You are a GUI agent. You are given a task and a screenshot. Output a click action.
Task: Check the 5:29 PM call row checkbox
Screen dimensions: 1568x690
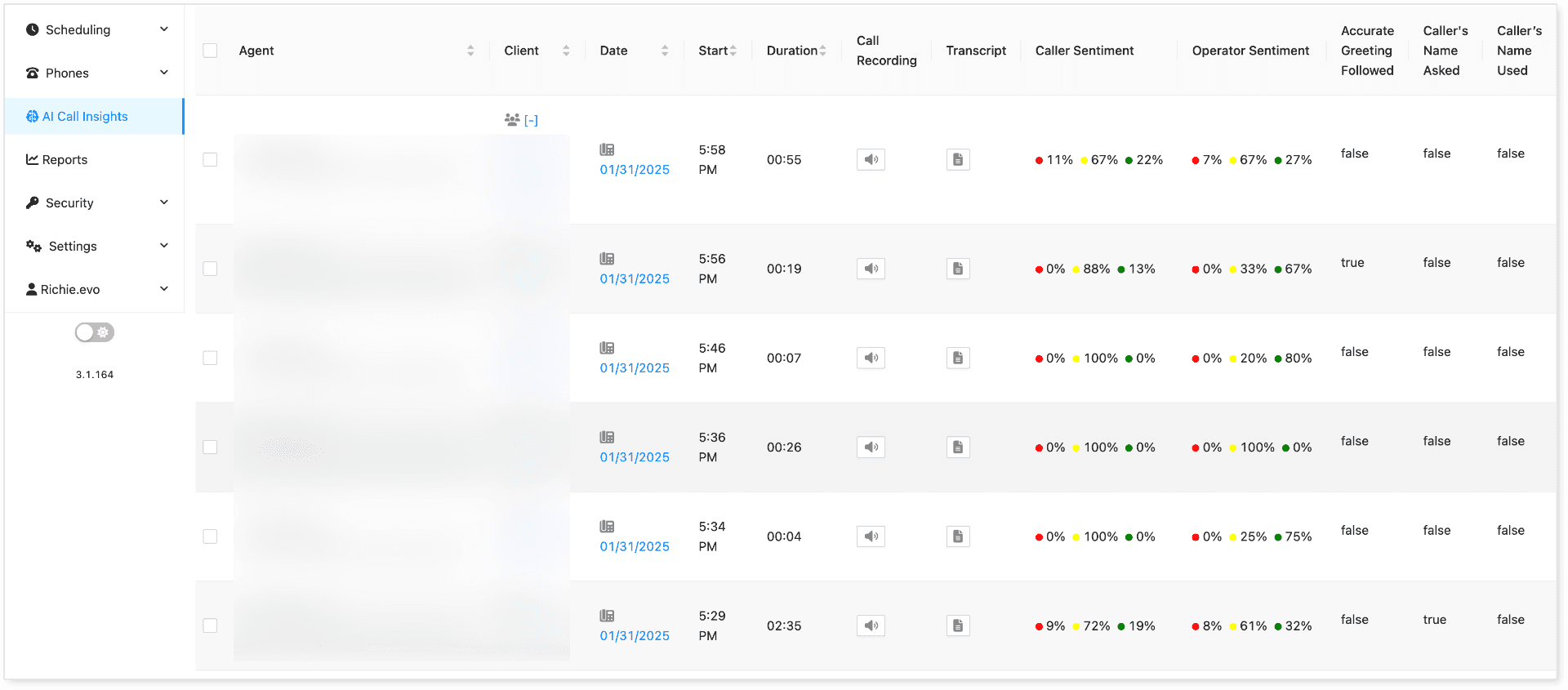pos(210,625)
